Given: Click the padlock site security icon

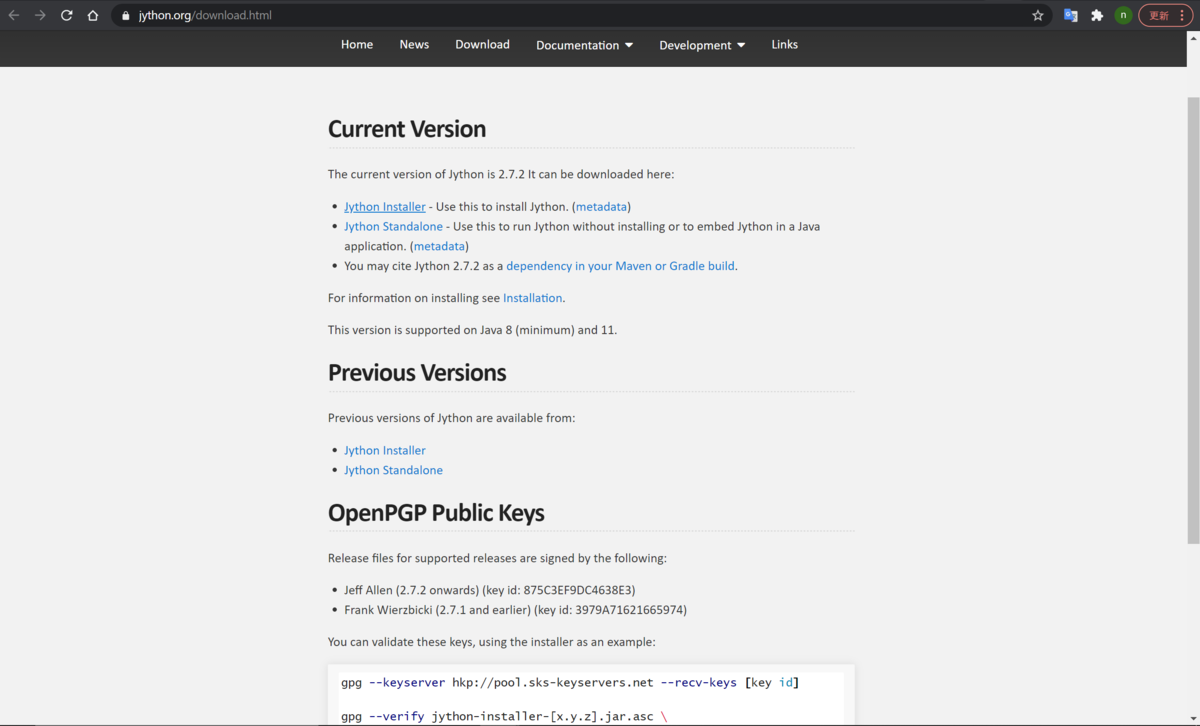Looking at the screenshot, I should 126,15.
